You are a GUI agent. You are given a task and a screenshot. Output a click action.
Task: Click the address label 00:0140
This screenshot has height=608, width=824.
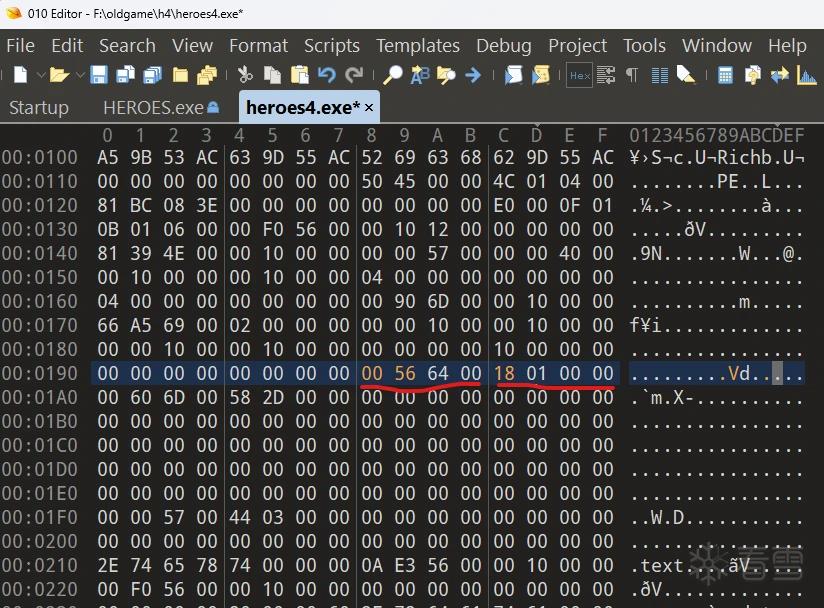pos(40,253)
